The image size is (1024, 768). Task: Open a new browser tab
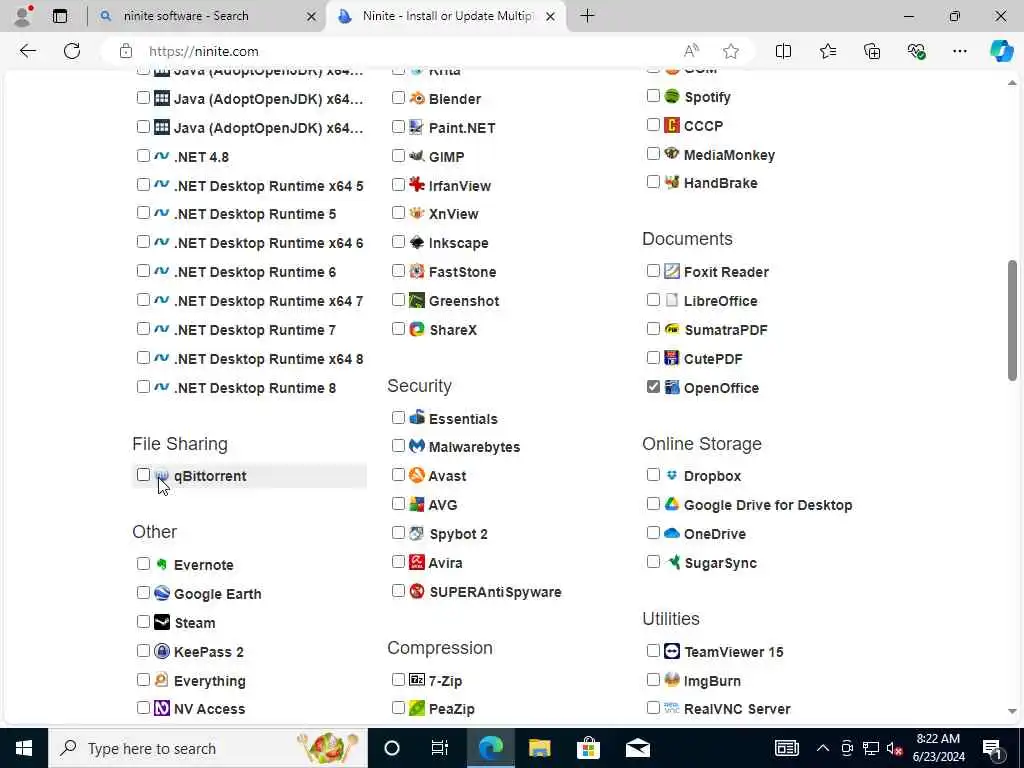tap(587, 16)
